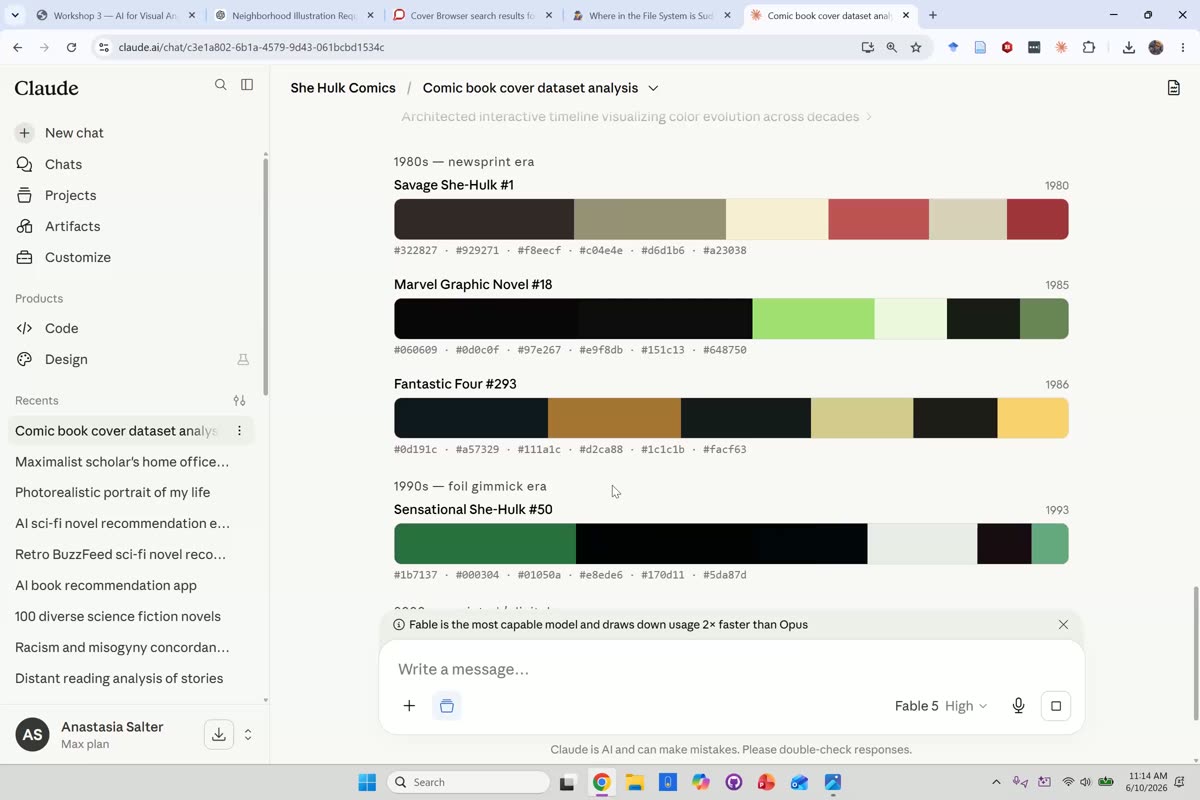Screen dimensions: 1200x800
Task: Show hidden system tray icons
Action: point(996,782)
